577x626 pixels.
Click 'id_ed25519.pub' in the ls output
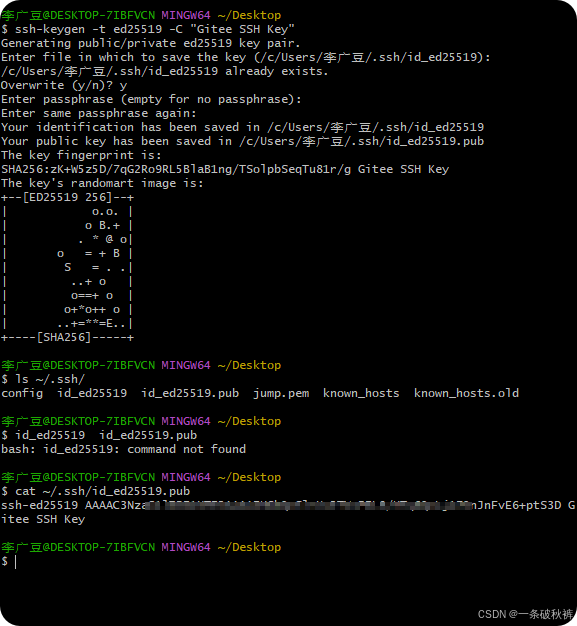[190, 393]
